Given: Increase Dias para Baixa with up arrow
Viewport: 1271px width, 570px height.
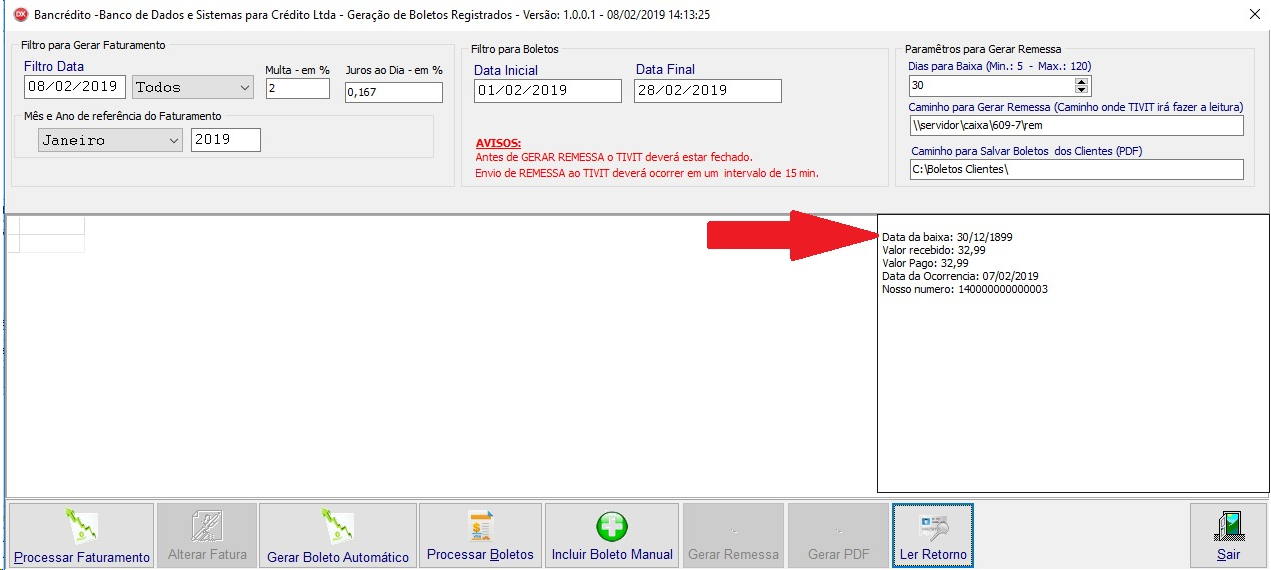Looking at the screenshot, I should click(1082, 81).
